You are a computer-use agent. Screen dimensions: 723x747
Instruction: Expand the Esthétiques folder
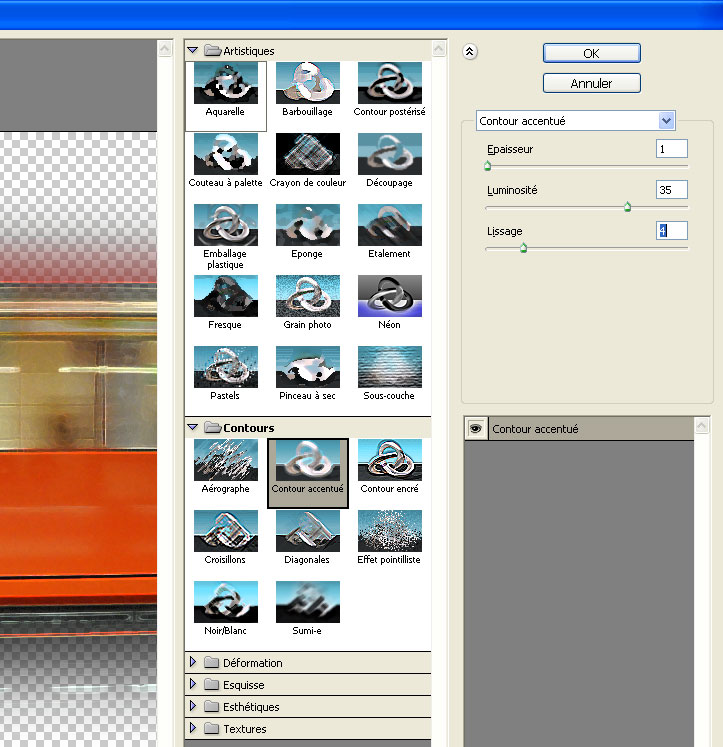pyautogui.click(x=193, y=706)
